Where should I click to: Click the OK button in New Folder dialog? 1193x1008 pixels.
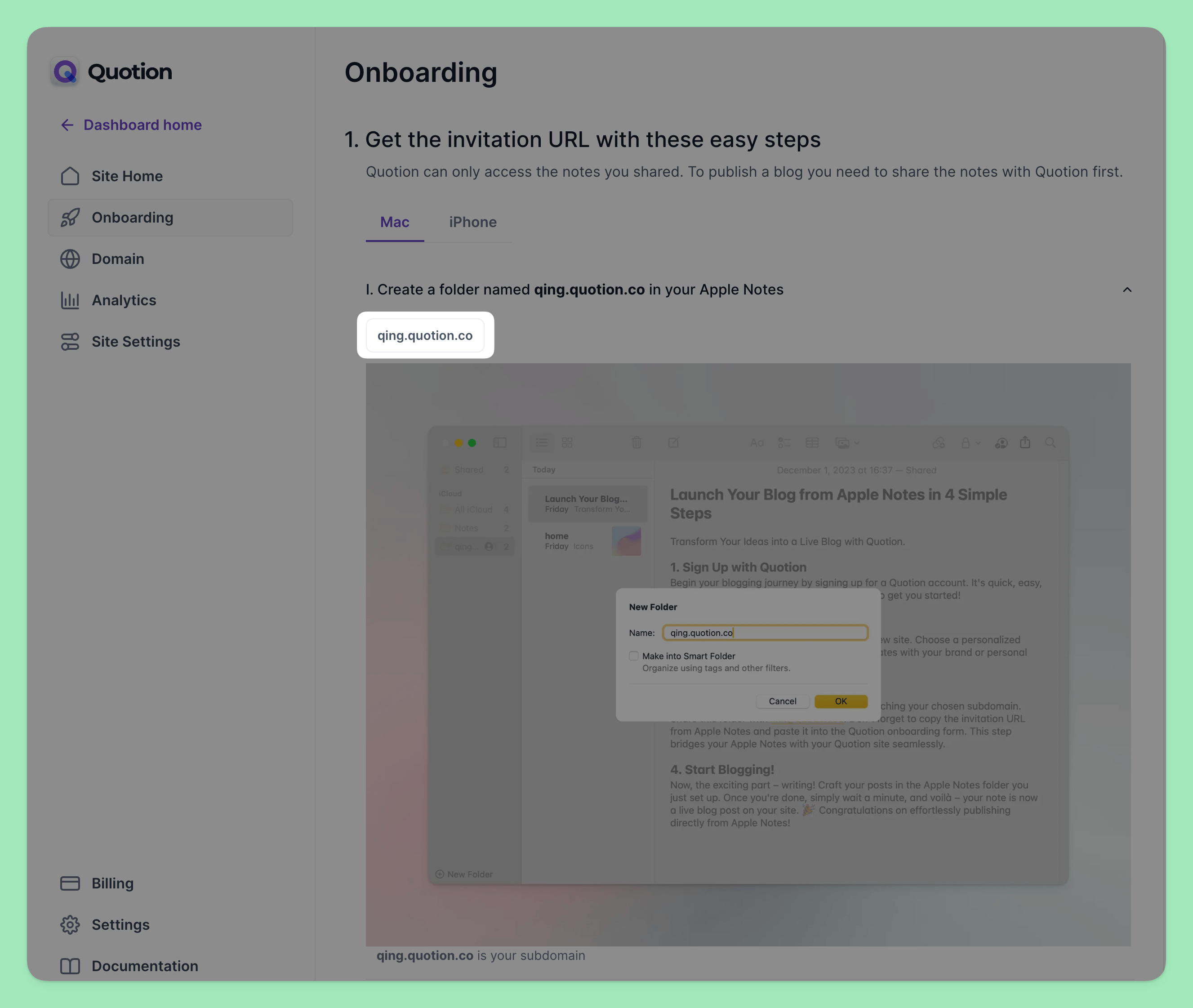tap(840, 701)
